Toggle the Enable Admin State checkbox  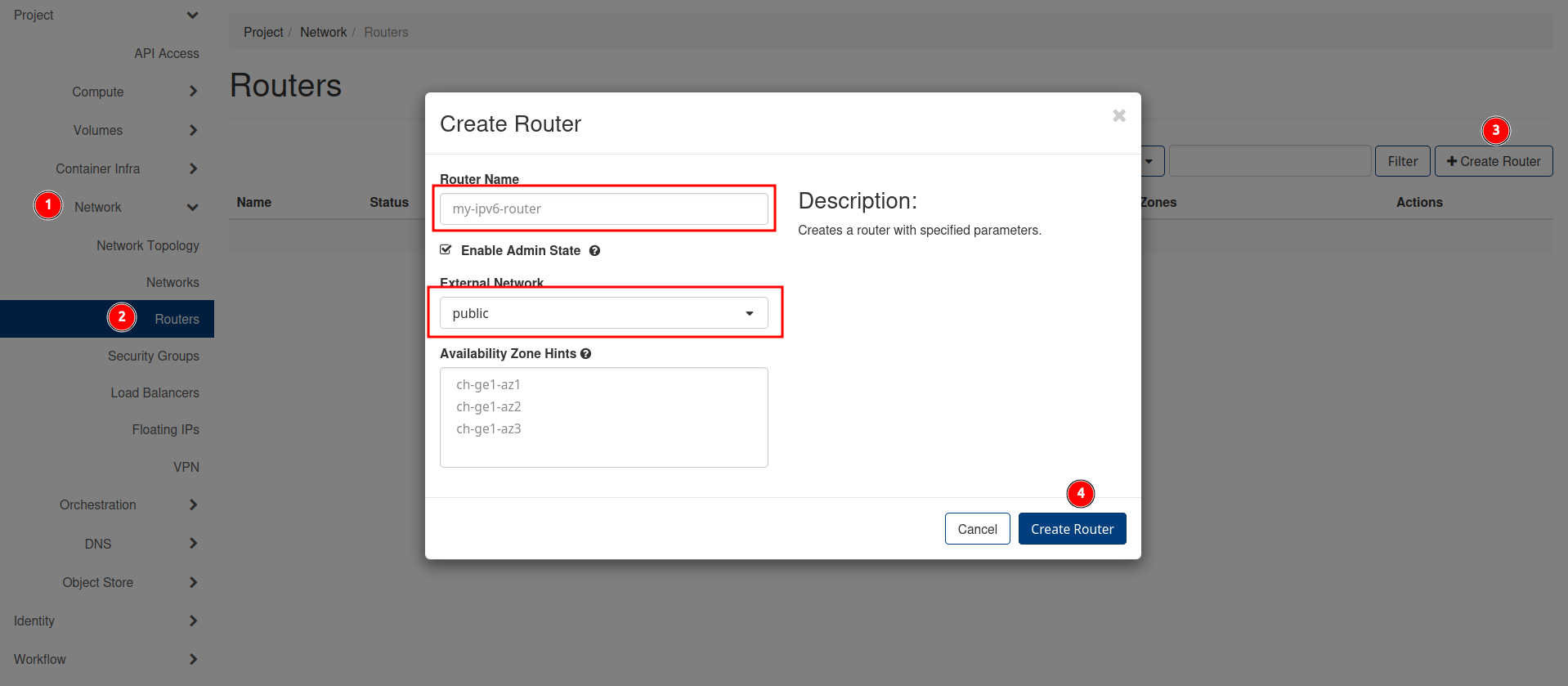click(x=446, y=250)
